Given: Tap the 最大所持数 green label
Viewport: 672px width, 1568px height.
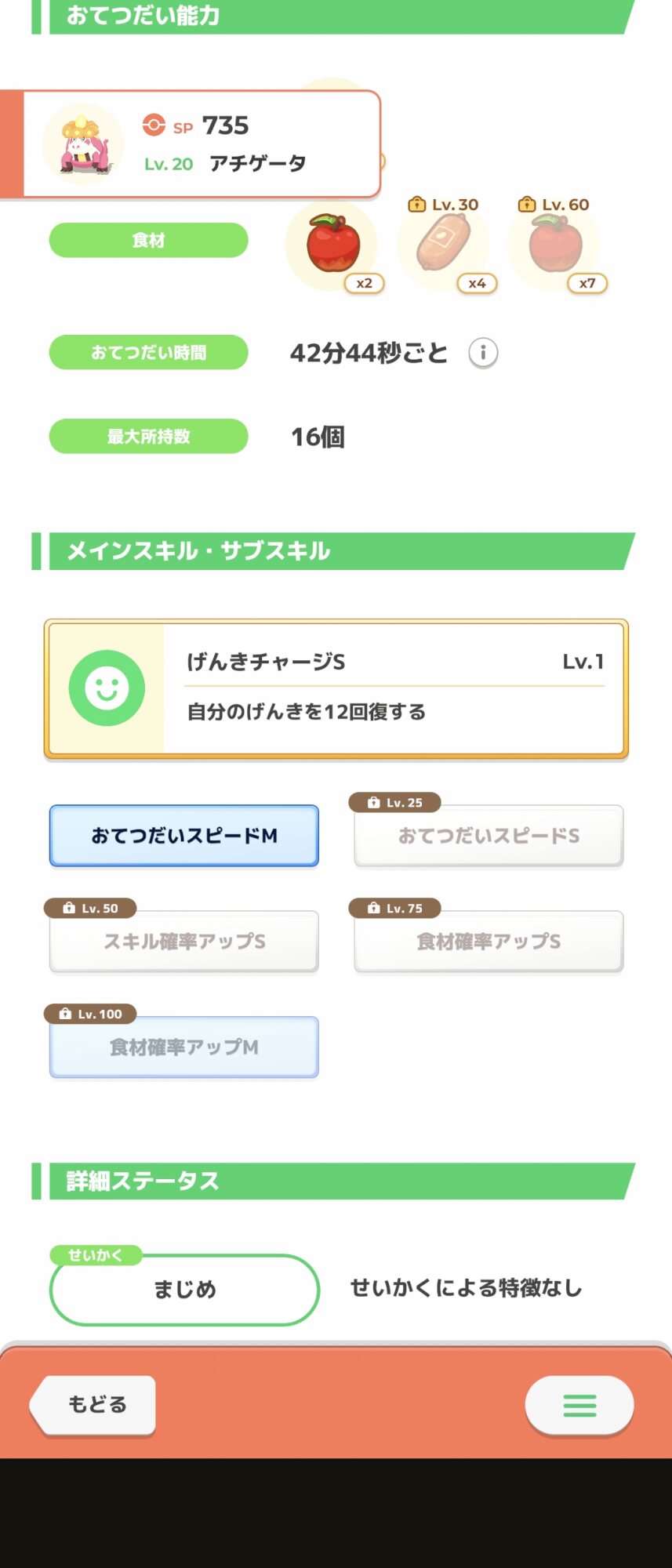Looking at the screenshot, I should [149, 437].
